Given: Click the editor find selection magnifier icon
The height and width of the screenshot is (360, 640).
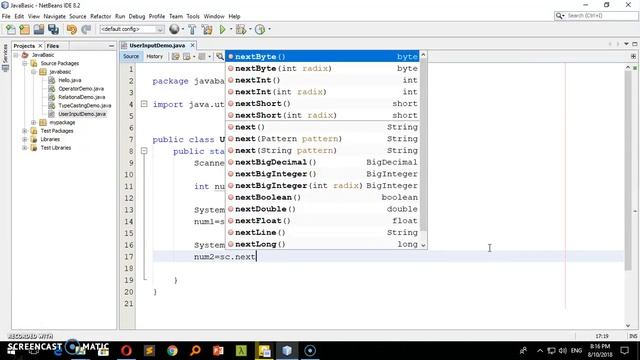Looking at the screenshot, I should 220,56.
